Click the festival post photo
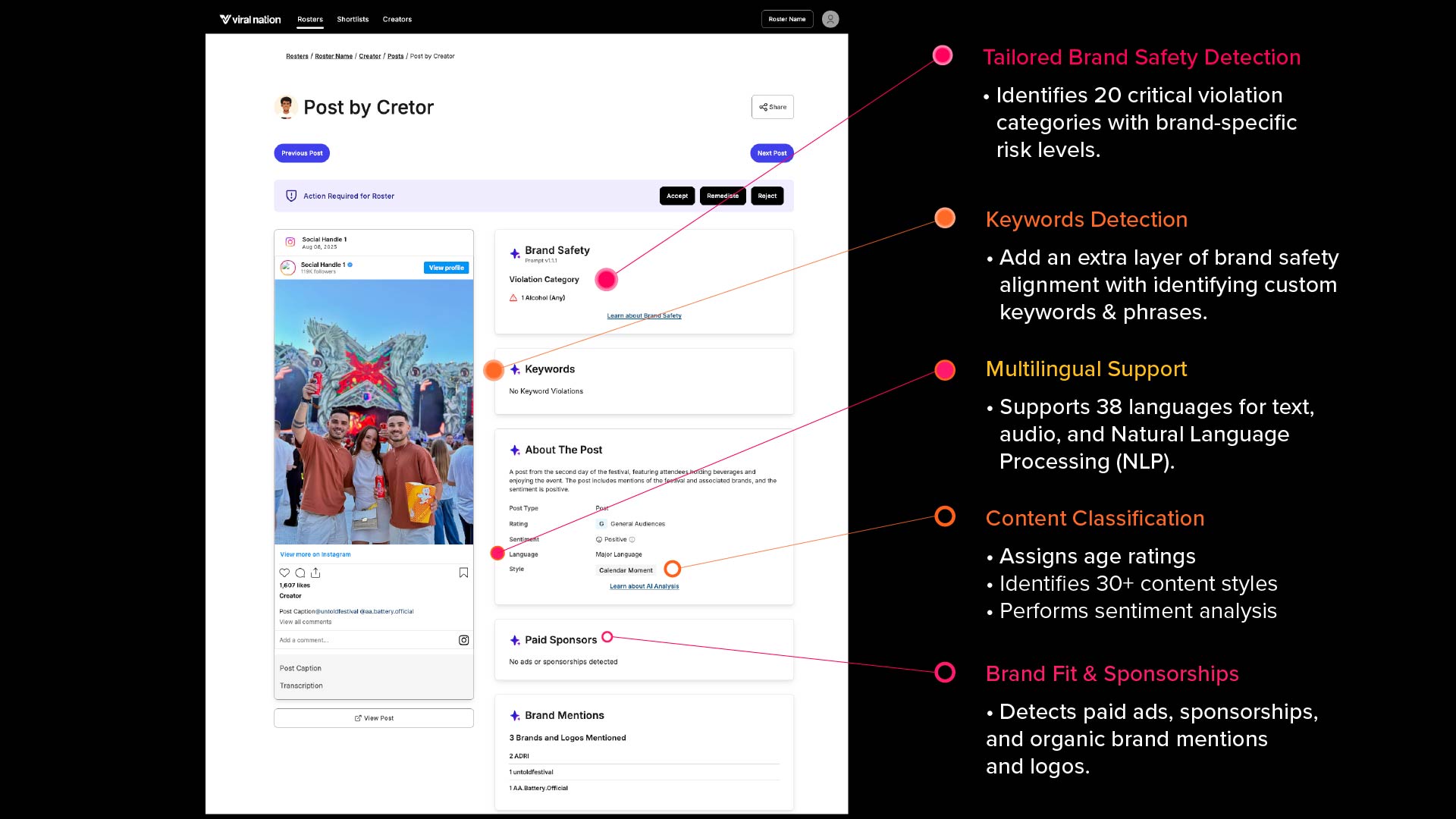1456x819 pixels. click(x=373, y=412)
